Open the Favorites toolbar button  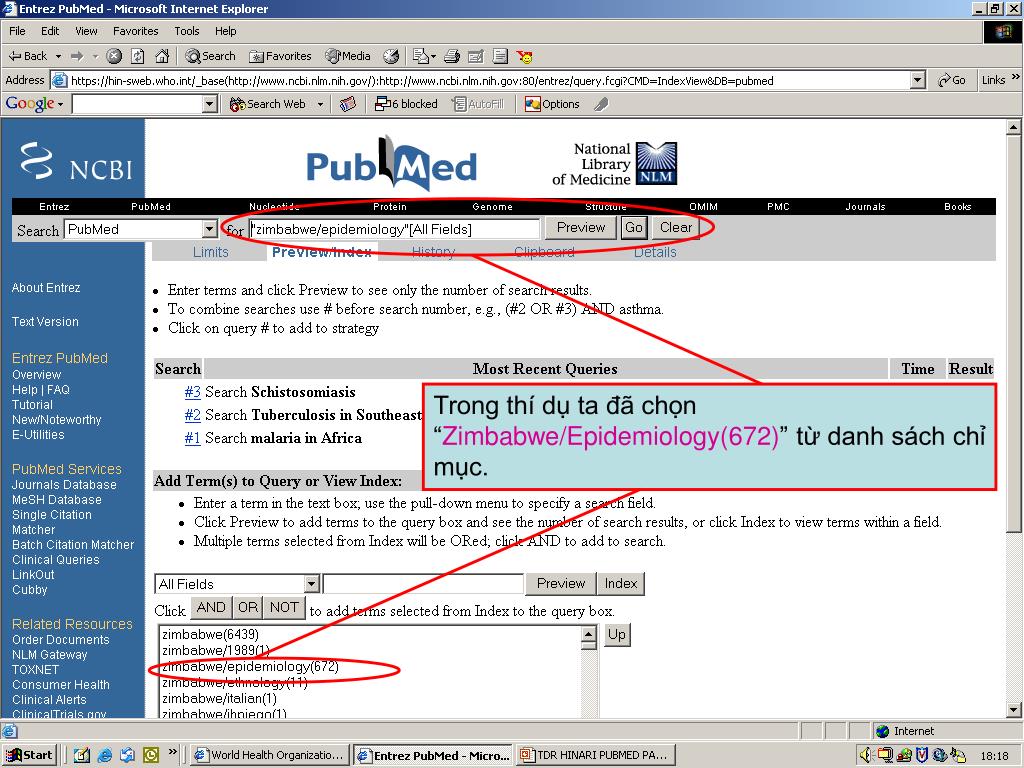tap(280, 56)
